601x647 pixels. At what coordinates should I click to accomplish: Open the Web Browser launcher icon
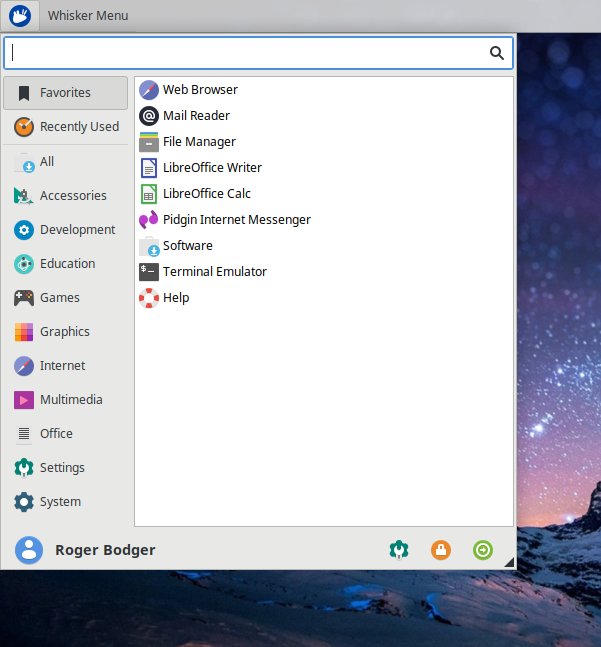pos(149,90)
